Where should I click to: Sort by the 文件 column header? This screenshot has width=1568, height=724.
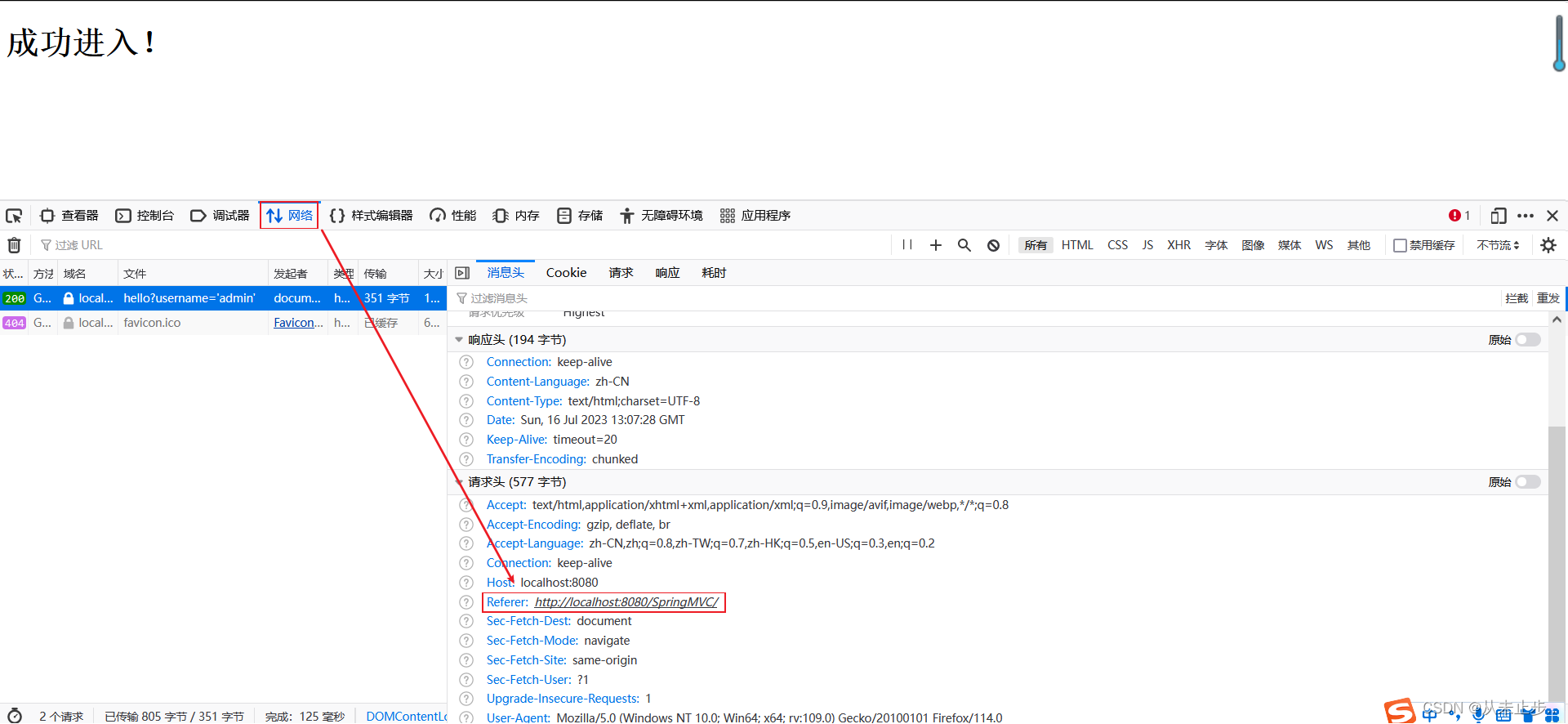coord(193,274)
